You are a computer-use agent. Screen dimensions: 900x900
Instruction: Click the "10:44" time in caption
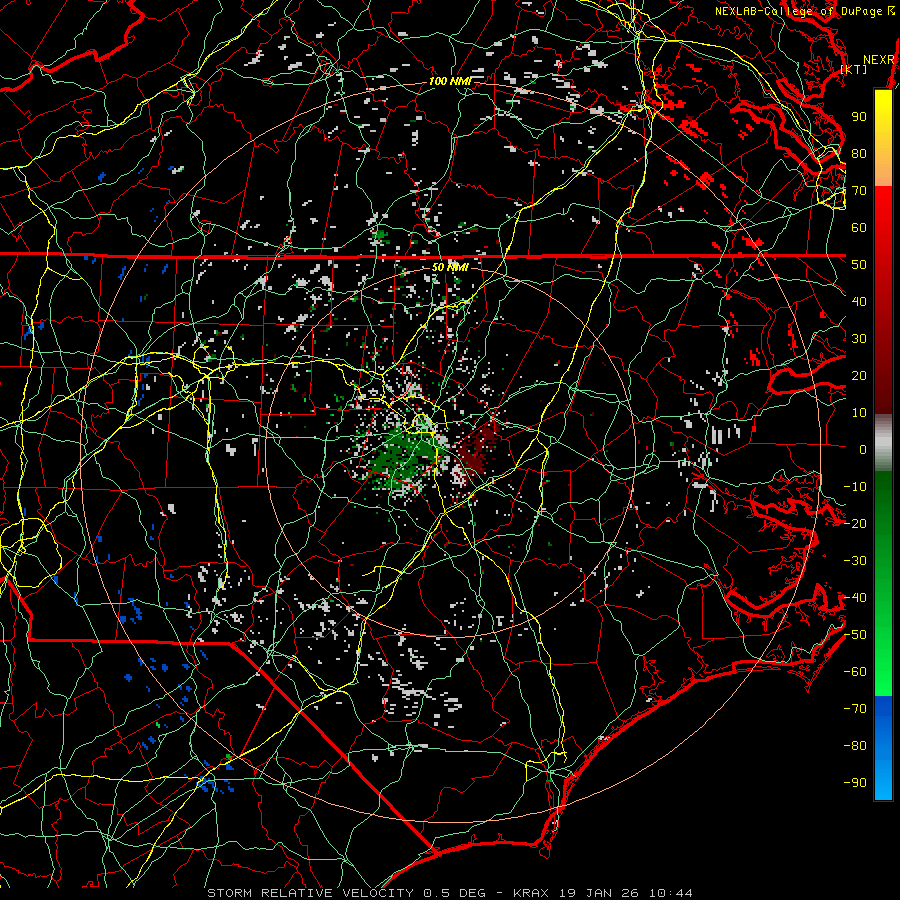(x=671, y=893)
